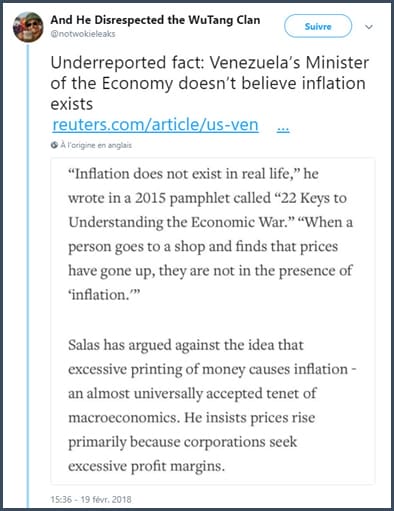Click 'macroeconomics' in the article excerpt
The image size is (394, 511).
tap(124, 417)
